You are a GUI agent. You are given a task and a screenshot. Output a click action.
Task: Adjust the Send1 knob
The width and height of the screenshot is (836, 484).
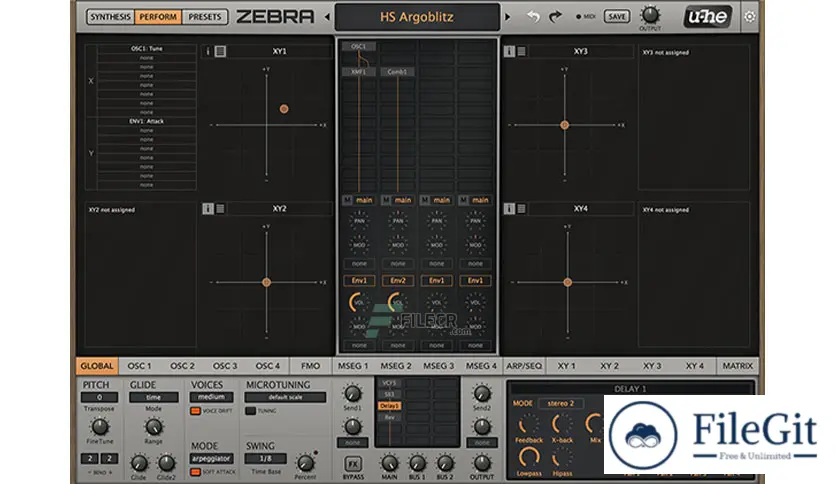click(352, 393)
